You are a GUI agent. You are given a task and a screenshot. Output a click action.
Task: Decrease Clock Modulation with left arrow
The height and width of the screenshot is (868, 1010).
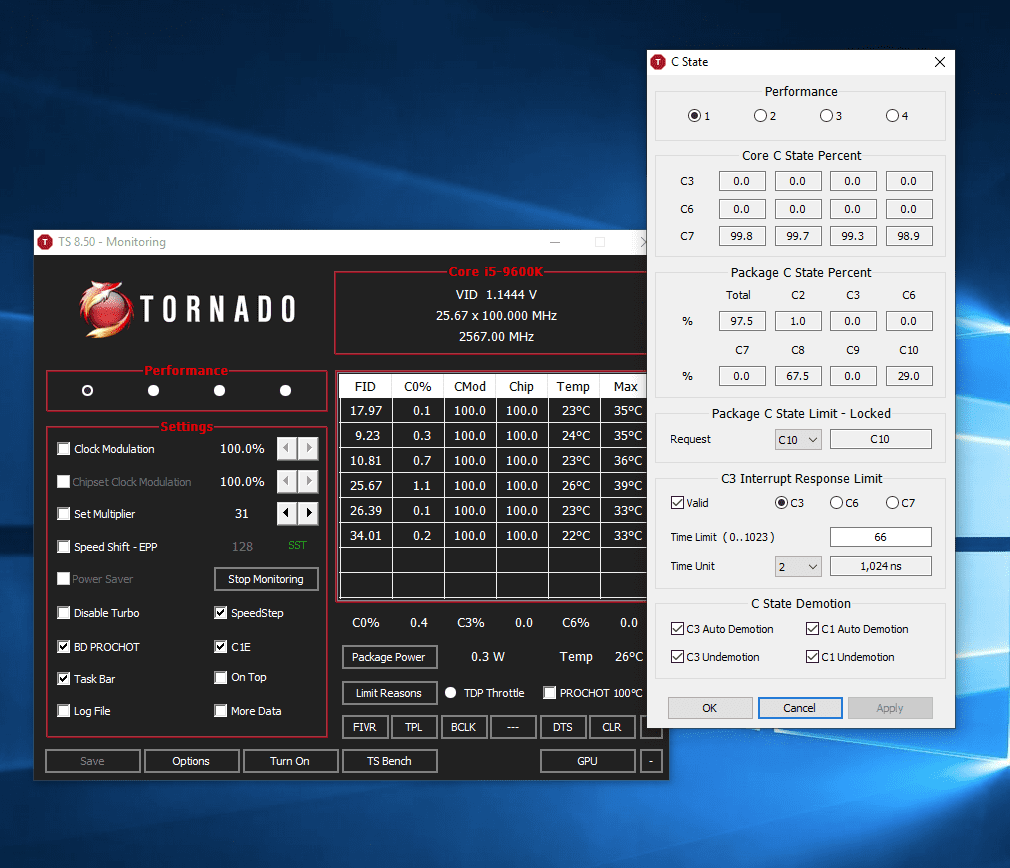(287, 448)
